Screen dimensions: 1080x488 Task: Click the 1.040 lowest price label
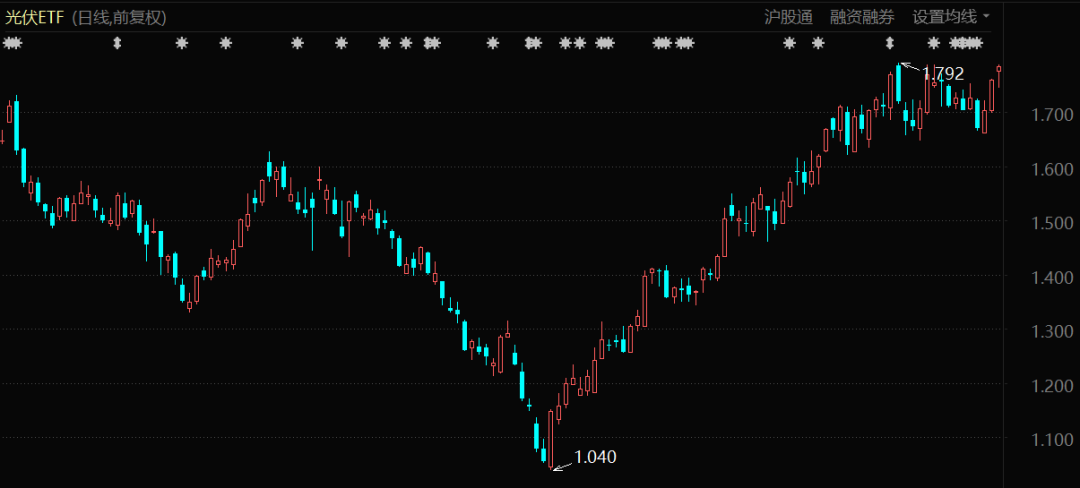click(595, 457)
